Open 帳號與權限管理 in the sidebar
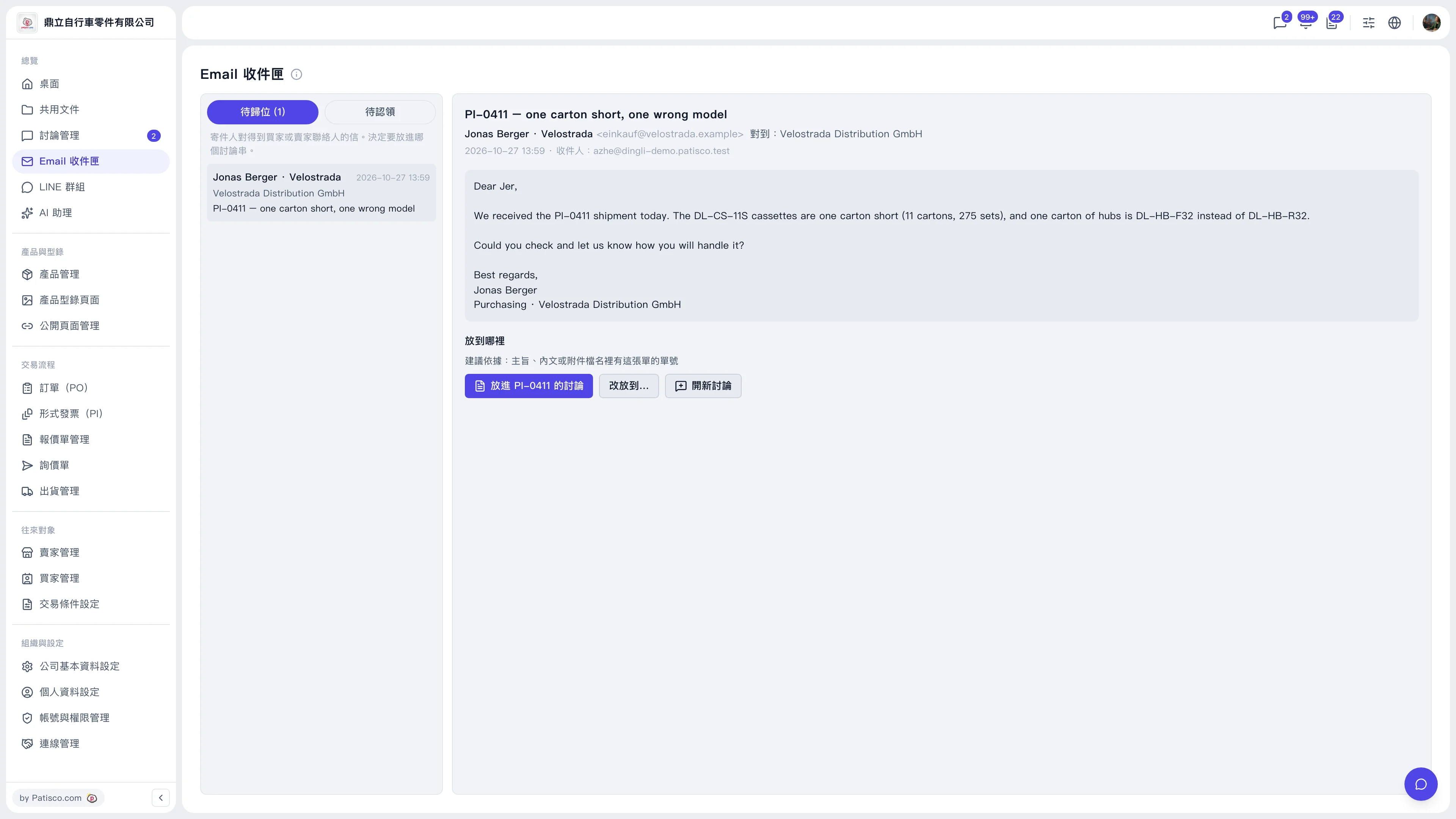 [91, 718]
